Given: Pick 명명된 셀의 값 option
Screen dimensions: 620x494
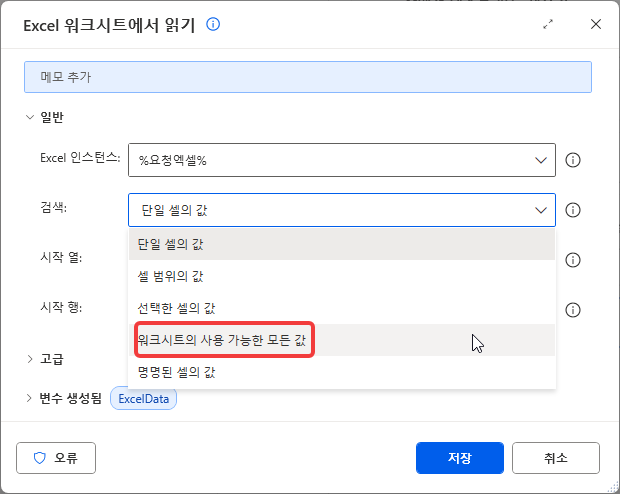Looking at the screenshot, I should click(342, 372).
